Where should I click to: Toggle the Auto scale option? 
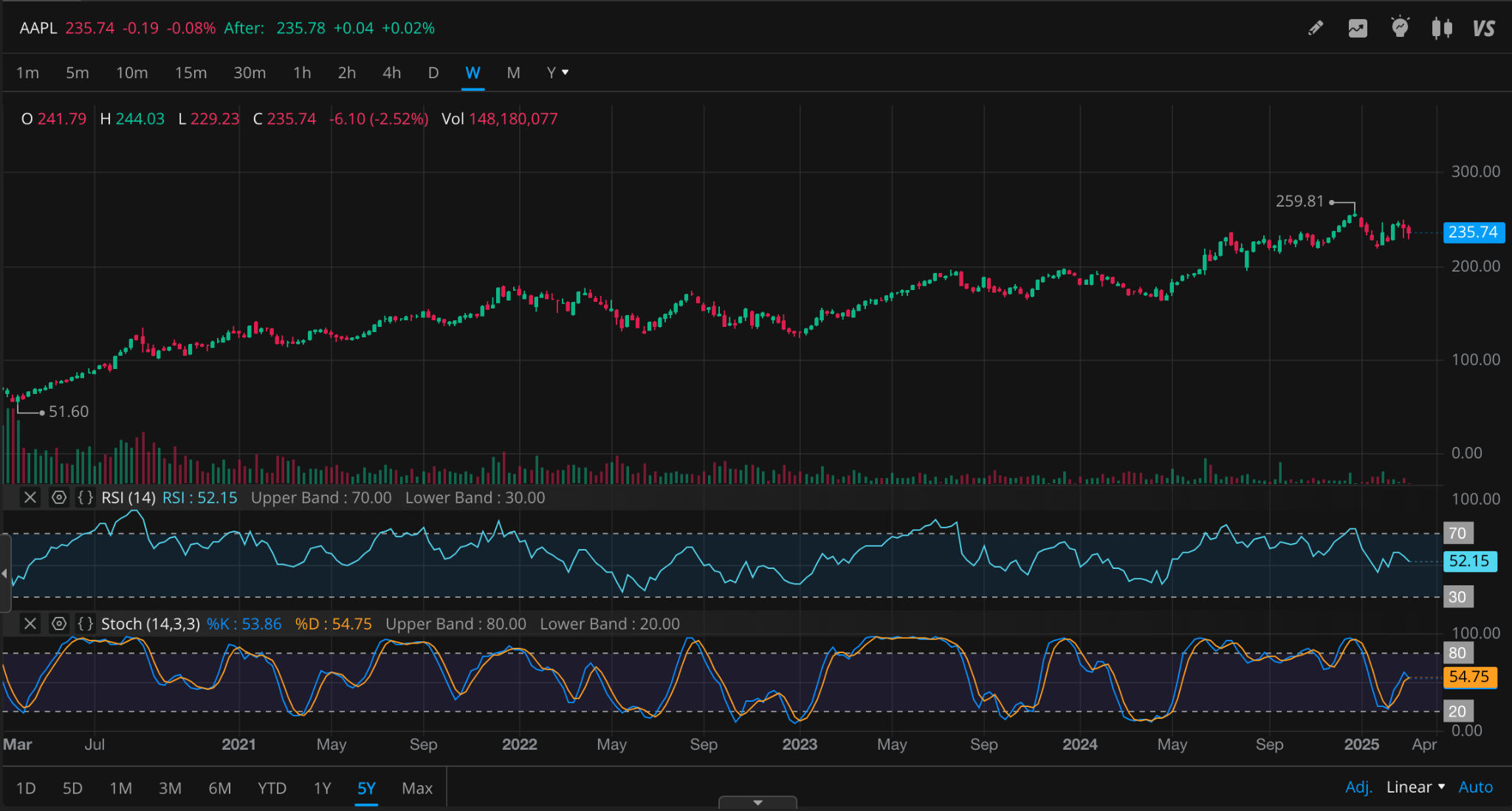point(1475,787)
